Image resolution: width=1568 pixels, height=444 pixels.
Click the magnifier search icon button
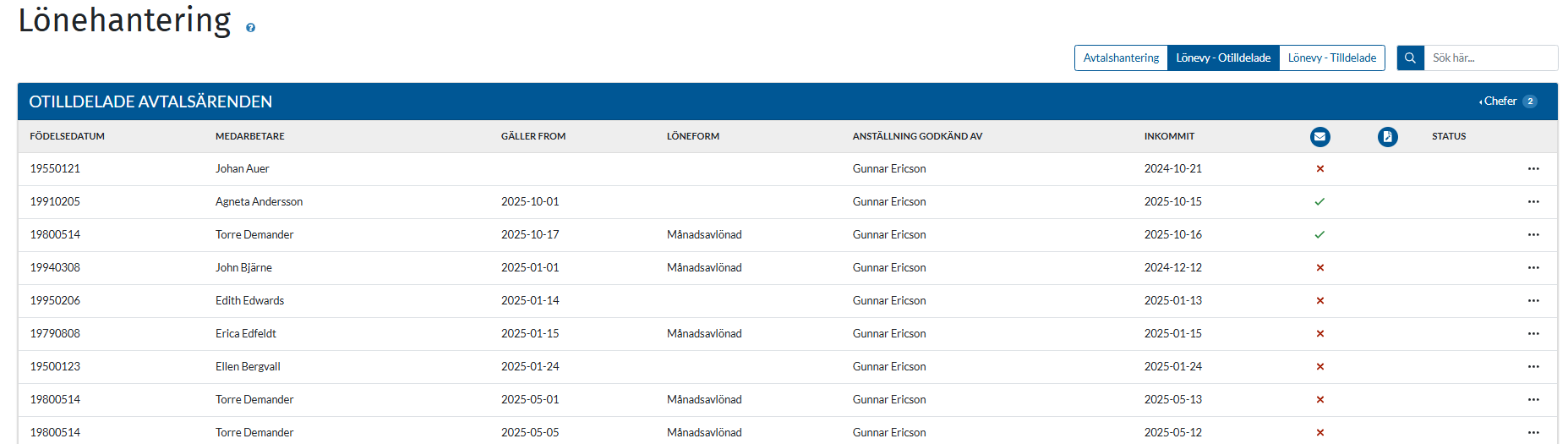click(x=1410, y=58)
